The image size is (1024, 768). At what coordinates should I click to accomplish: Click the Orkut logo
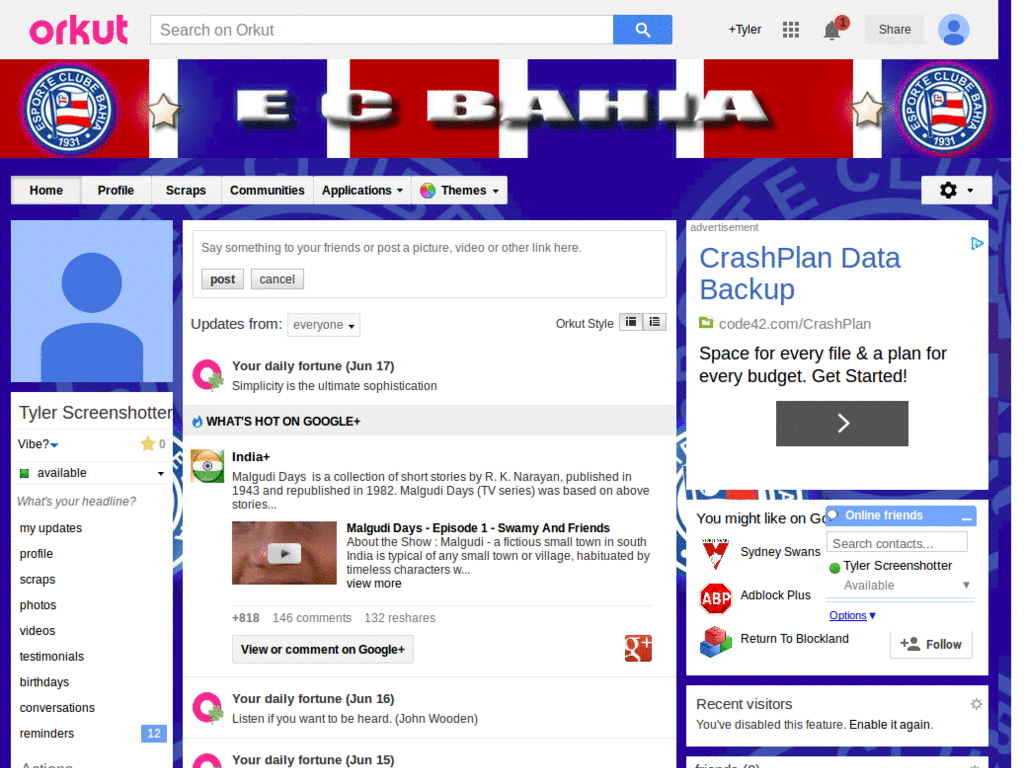pyautogui.click(x=78, y=30)
